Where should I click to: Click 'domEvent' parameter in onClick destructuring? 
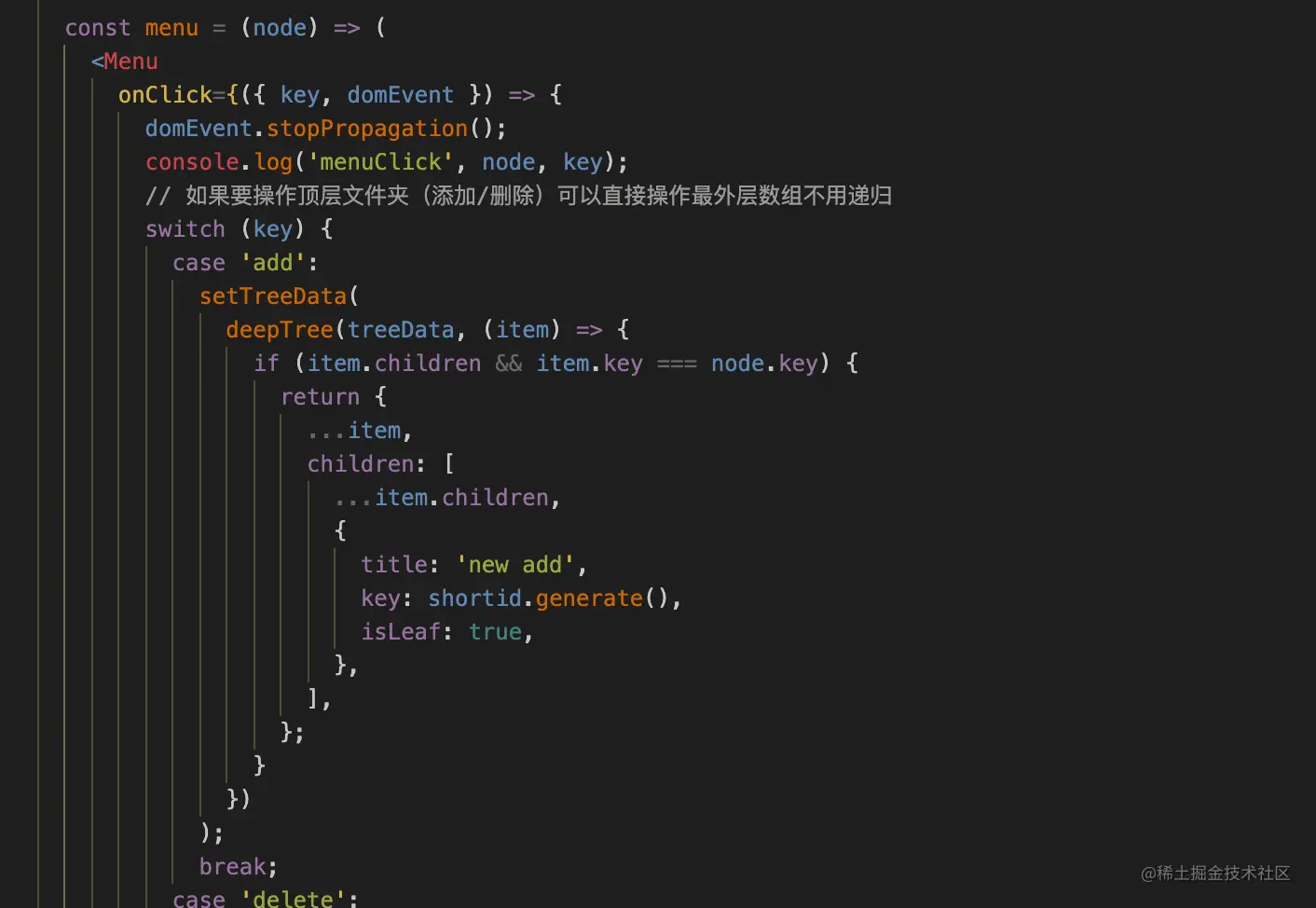click(x=401, y=95)
